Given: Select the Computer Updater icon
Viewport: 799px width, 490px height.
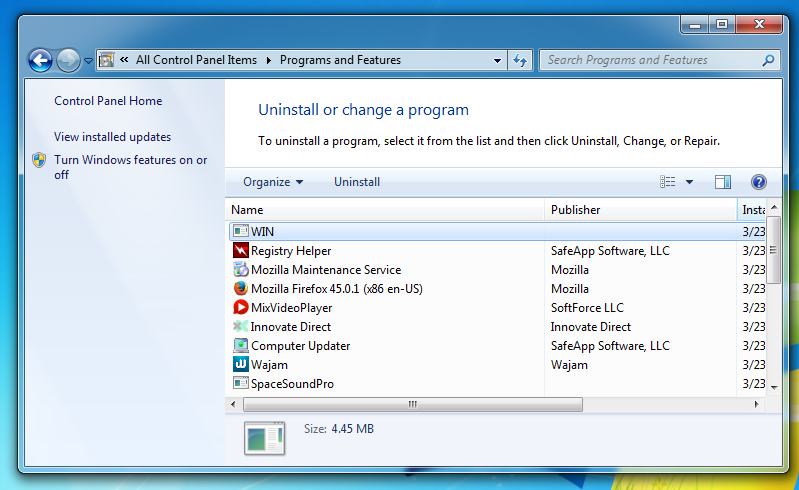Looking at the screenshot, I should point(241,345).
